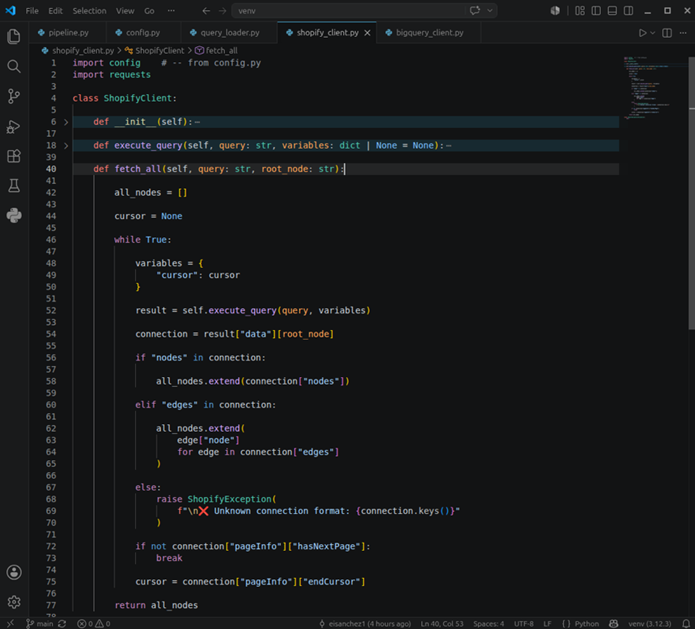Run the Python file with the play button
This screenshot has width=695, height=629.
[642, 33]
